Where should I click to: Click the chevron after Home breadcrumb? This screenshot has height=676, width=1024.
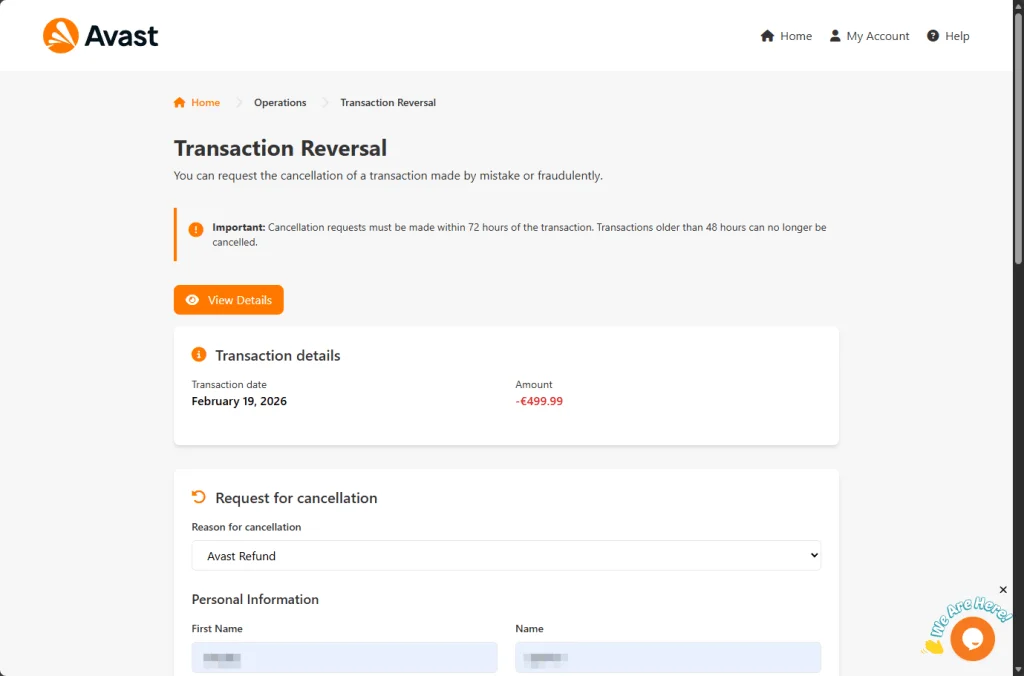coord(239,103)
